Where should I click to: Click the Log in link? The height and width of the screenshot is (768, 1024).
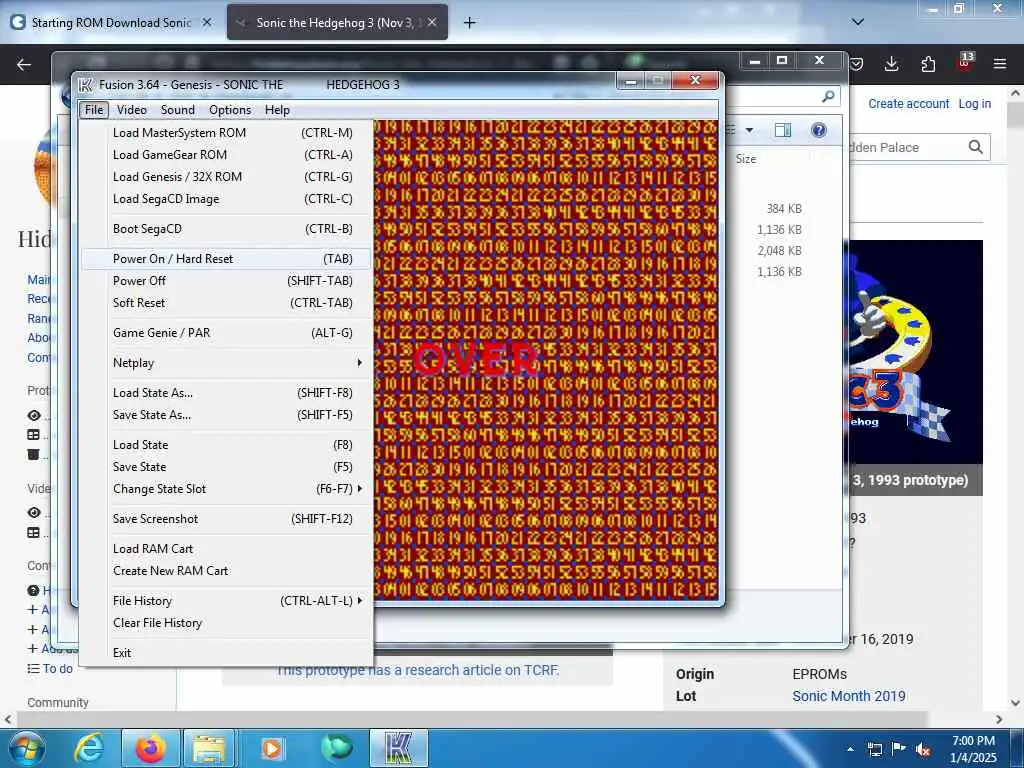pos(974,104)
